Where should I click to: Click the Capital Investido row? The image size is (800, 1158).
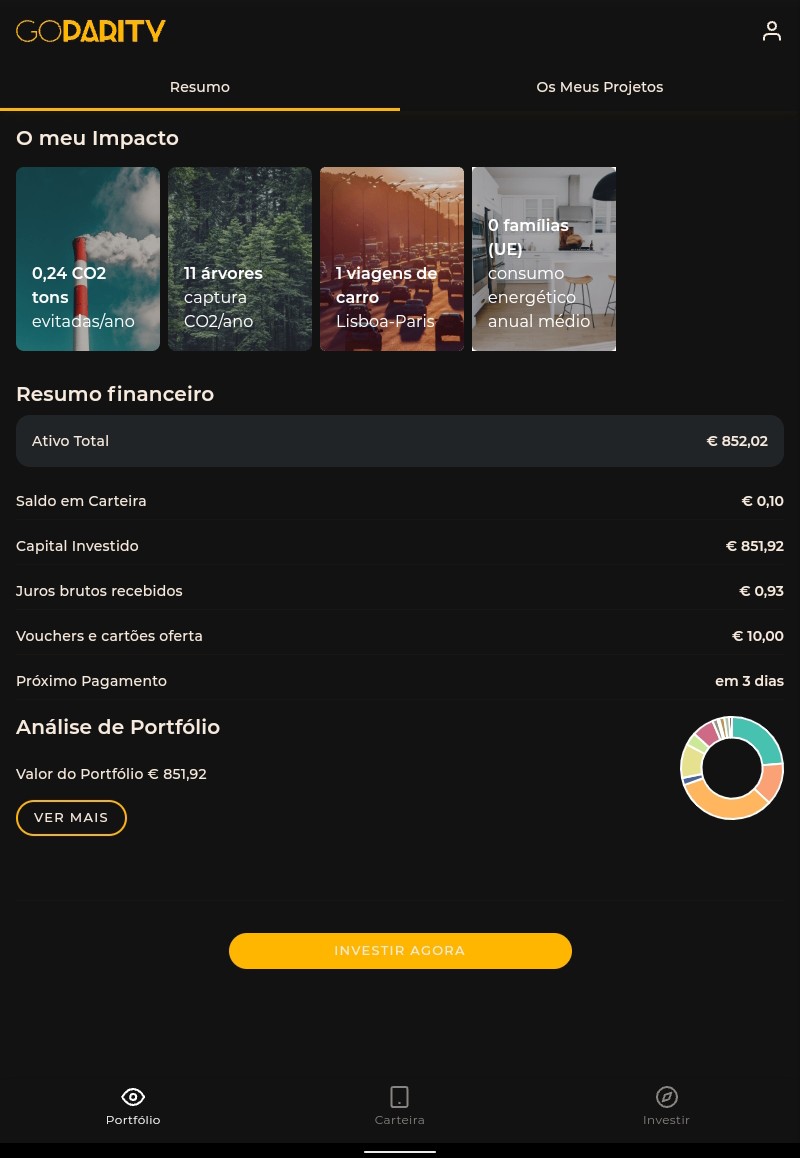400,546
